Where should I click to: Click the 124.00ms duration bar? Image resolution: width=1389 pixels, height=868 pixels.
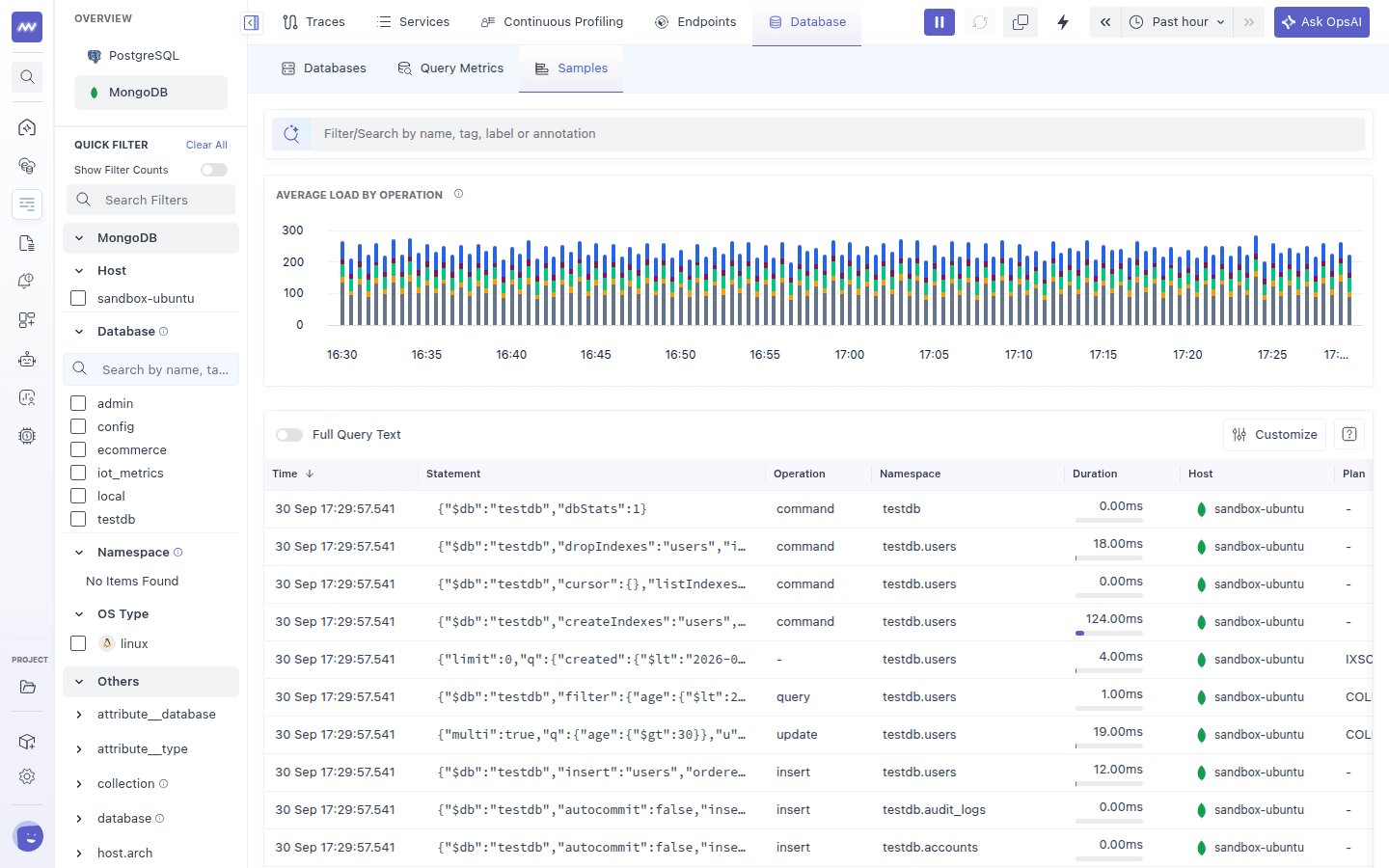(1109, 633)
